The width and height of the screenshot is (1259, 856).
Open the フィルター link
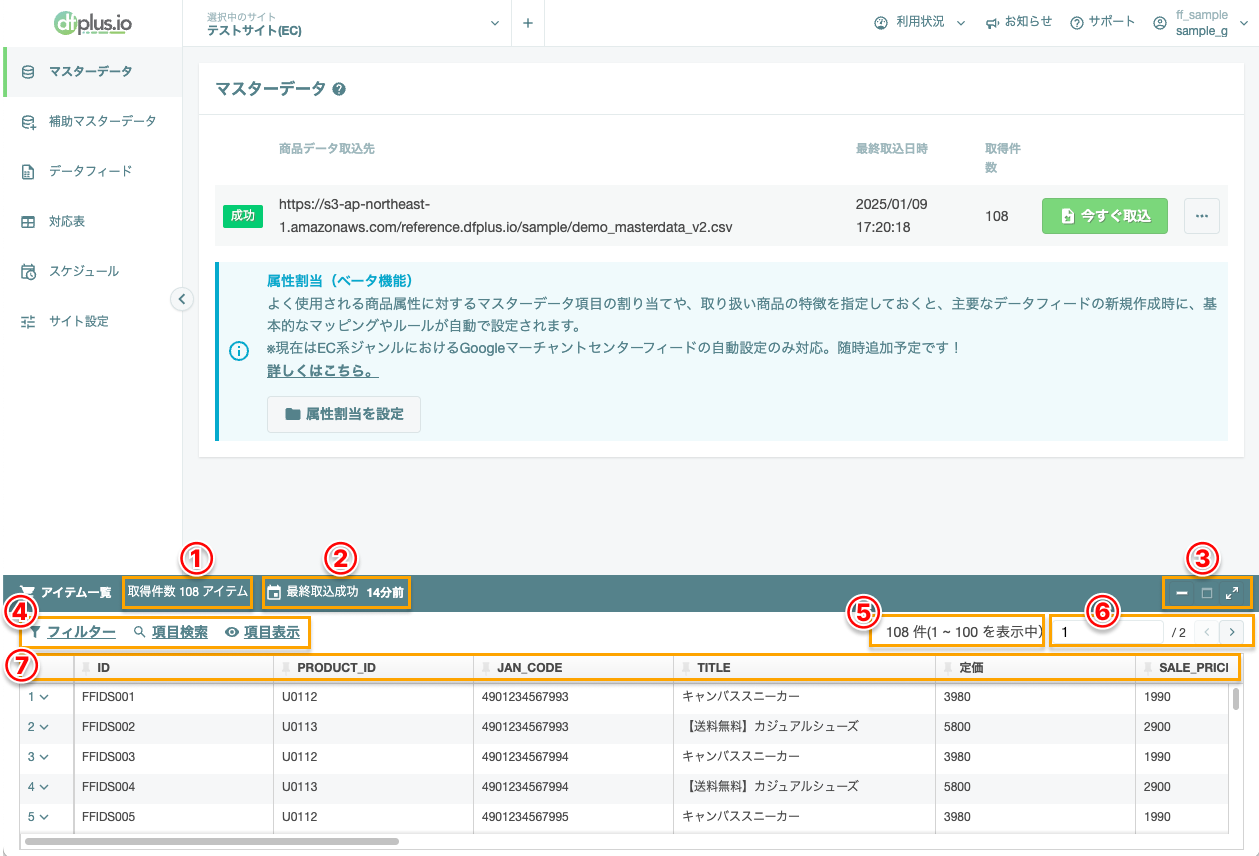[72, 632]
